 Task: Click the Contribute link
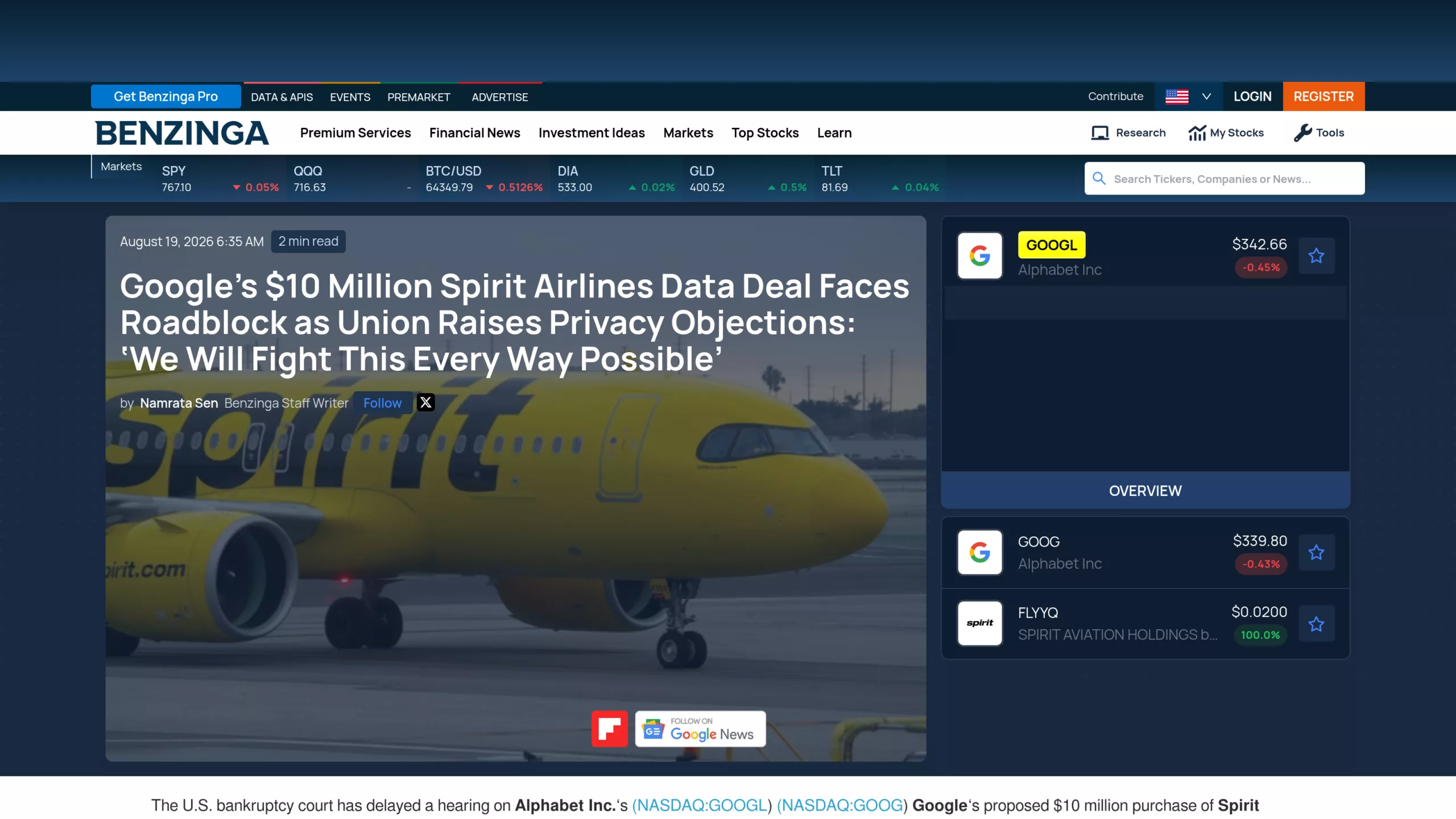click(x=1115, y=97)
